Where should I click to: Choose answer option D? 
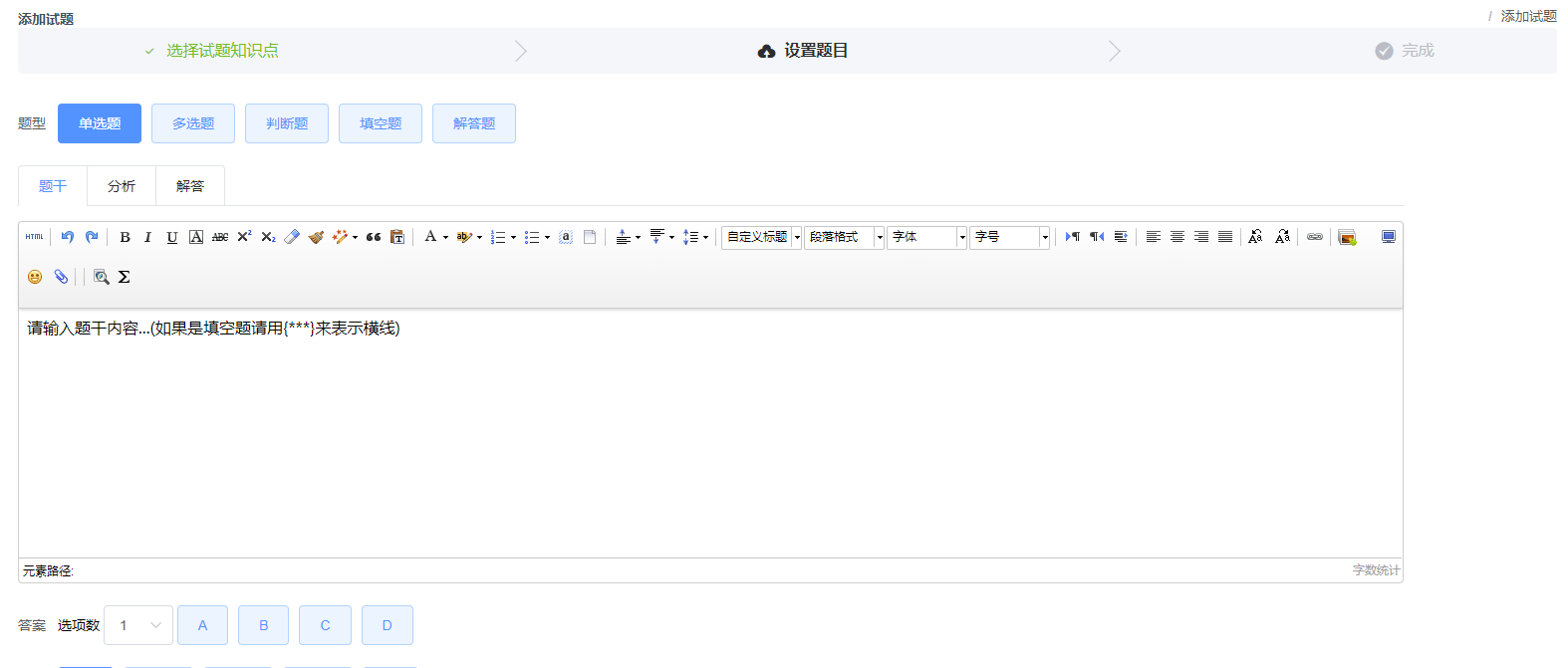click(388, 625)
